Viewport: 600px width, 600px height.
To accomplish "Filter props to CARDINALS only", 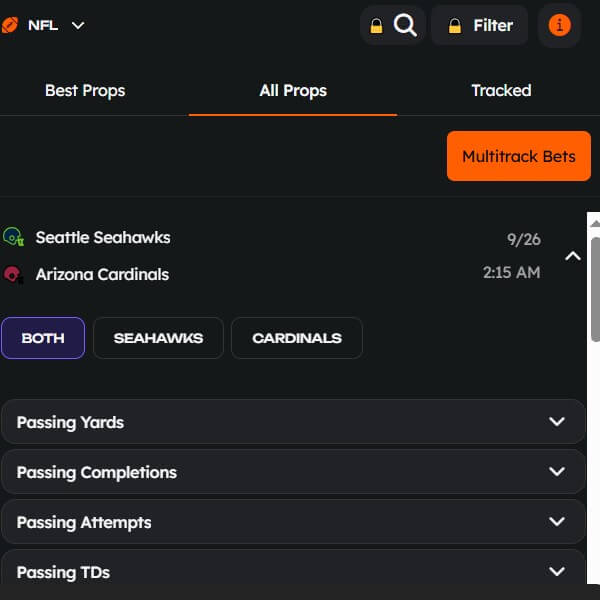I will 297,338.
